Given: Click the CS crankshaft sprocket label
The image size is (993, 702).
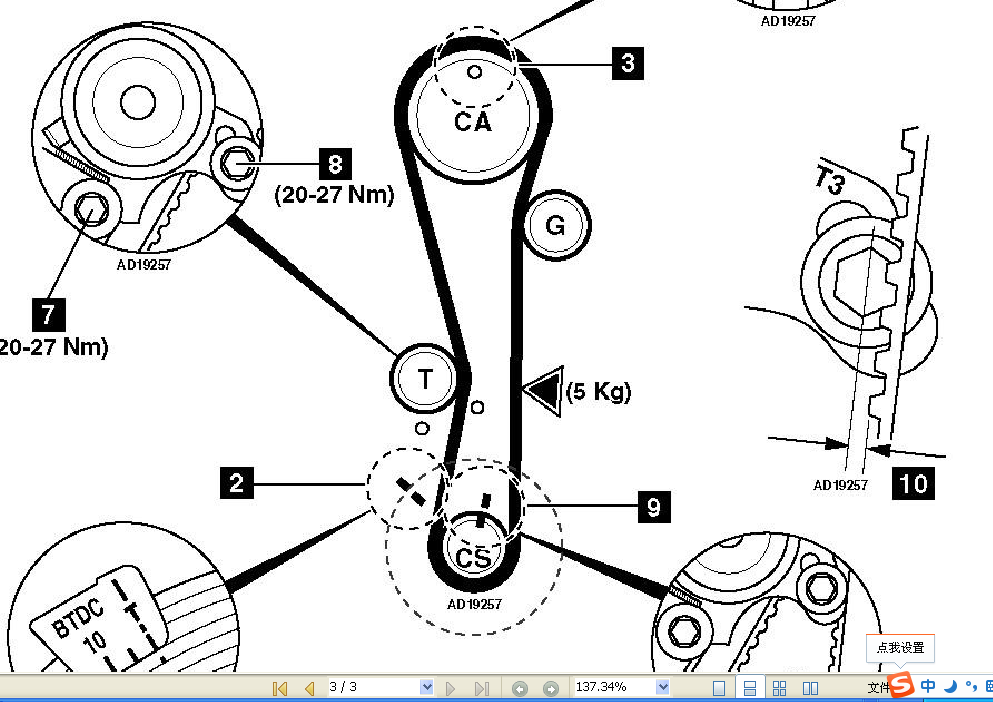Looking at the screenshot, I should tap(473, 558).
